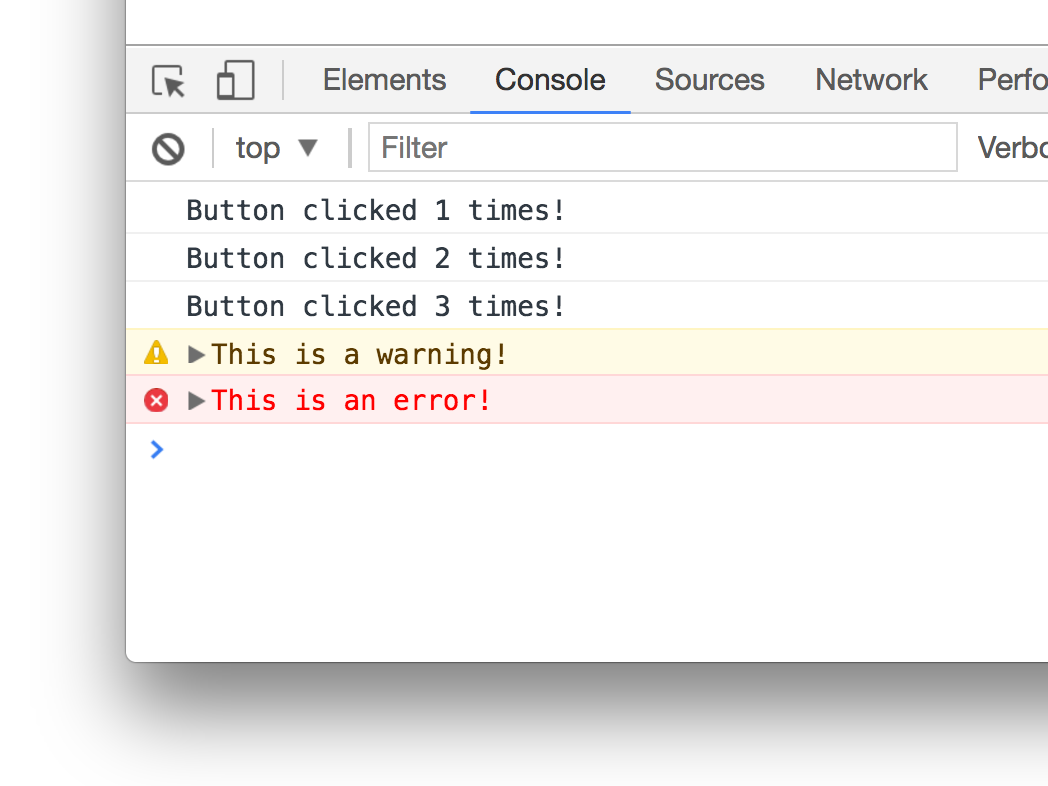1048x786 pixels.
Task: Select the inspect element tool
Action: (x=169, y=82)
